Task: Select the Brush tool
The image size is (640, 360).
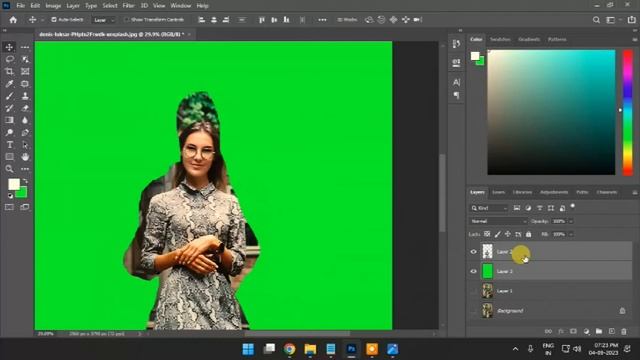Action: click(9, 96)
